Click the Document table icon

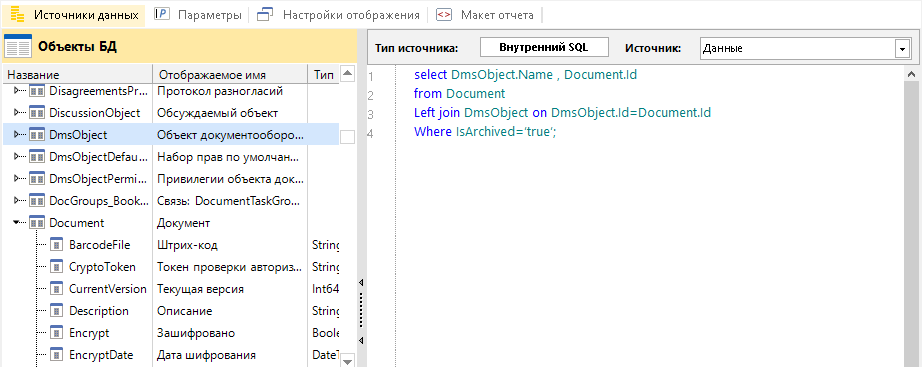coord(37,222)
